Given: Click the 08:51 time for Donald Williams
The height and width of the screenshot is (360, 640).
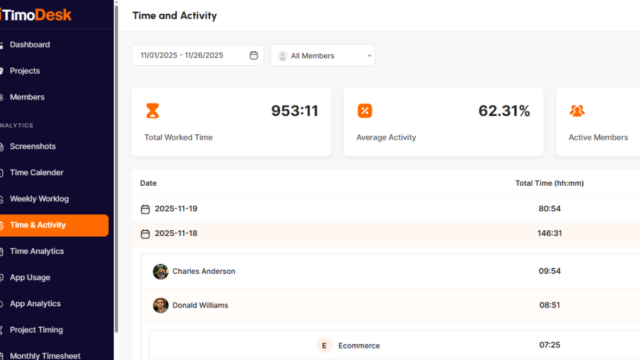Looking at the screenshot, I should click(x=549, y=305).
